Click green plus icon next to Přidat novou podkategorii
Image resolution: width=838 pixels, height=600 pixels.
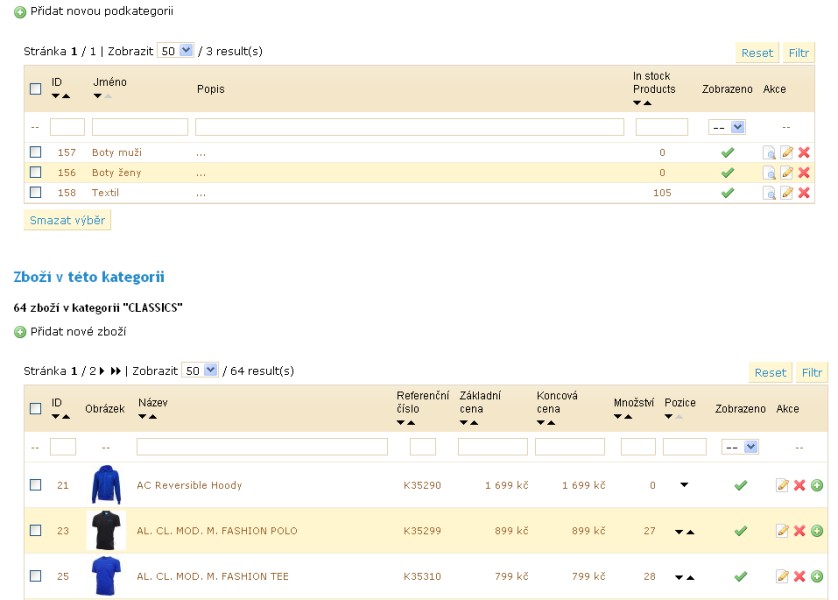pyautogui.click(x=20, y=12)
